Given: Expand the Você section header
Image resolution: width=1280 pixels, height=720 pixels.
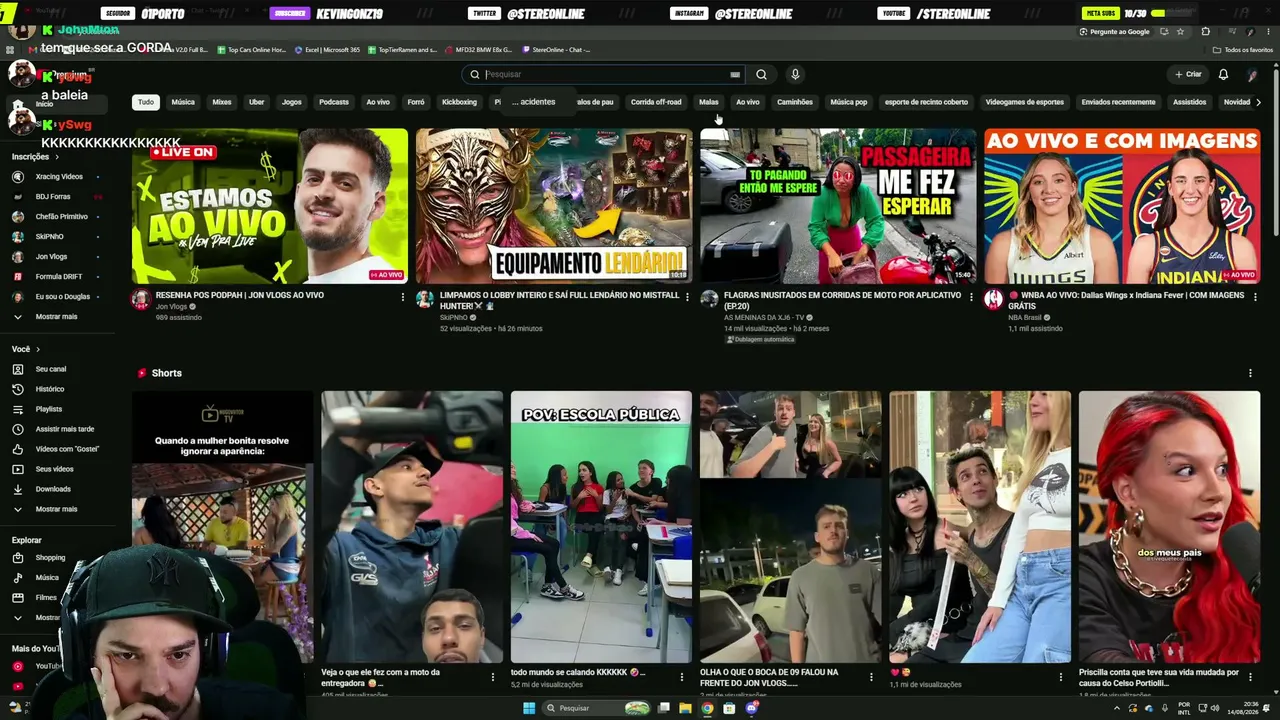Looking at the screenshot, I should [26, 349].
